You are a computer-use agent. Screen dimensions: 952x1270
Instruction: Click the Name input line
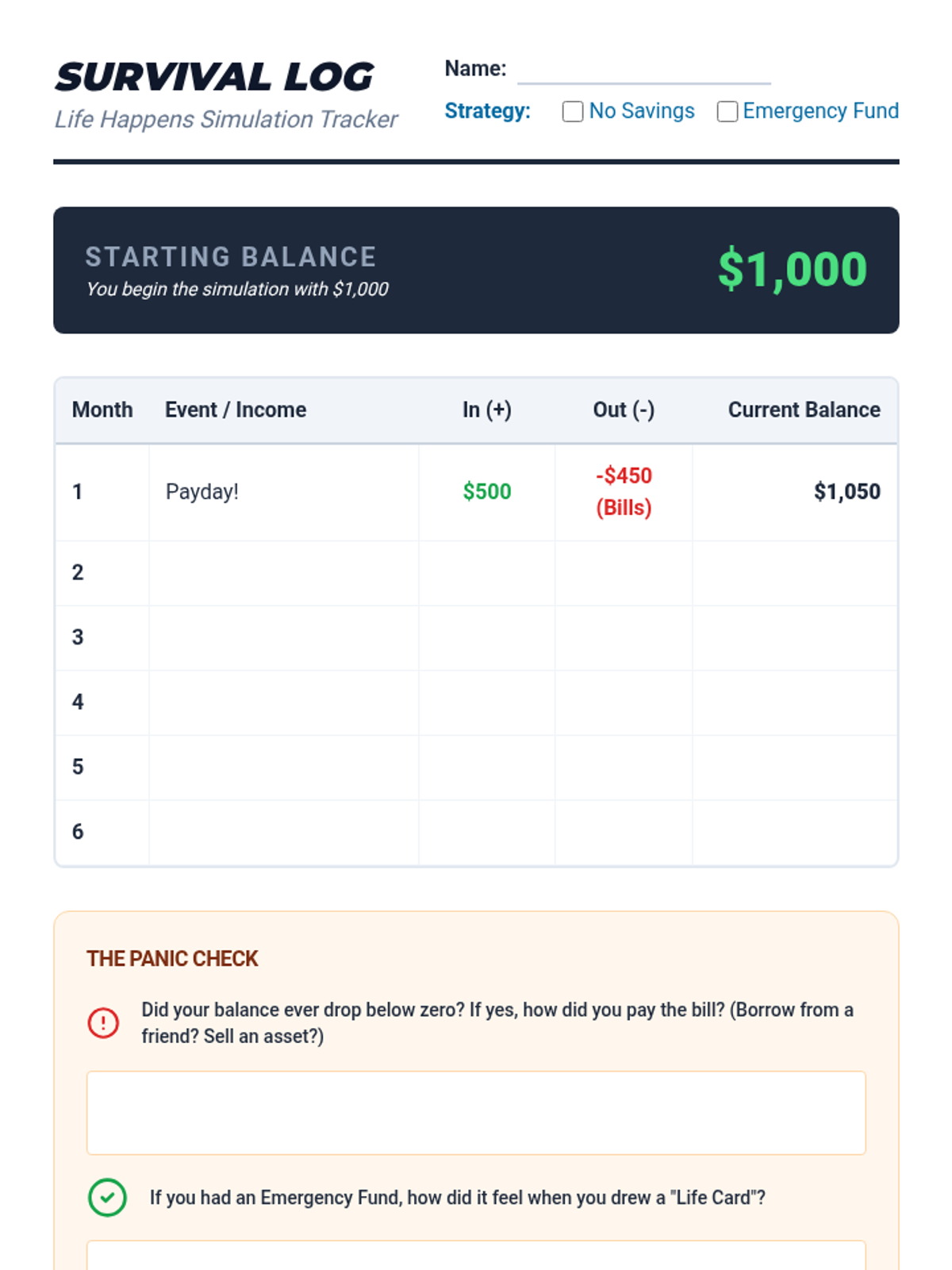tap(643, 71)
